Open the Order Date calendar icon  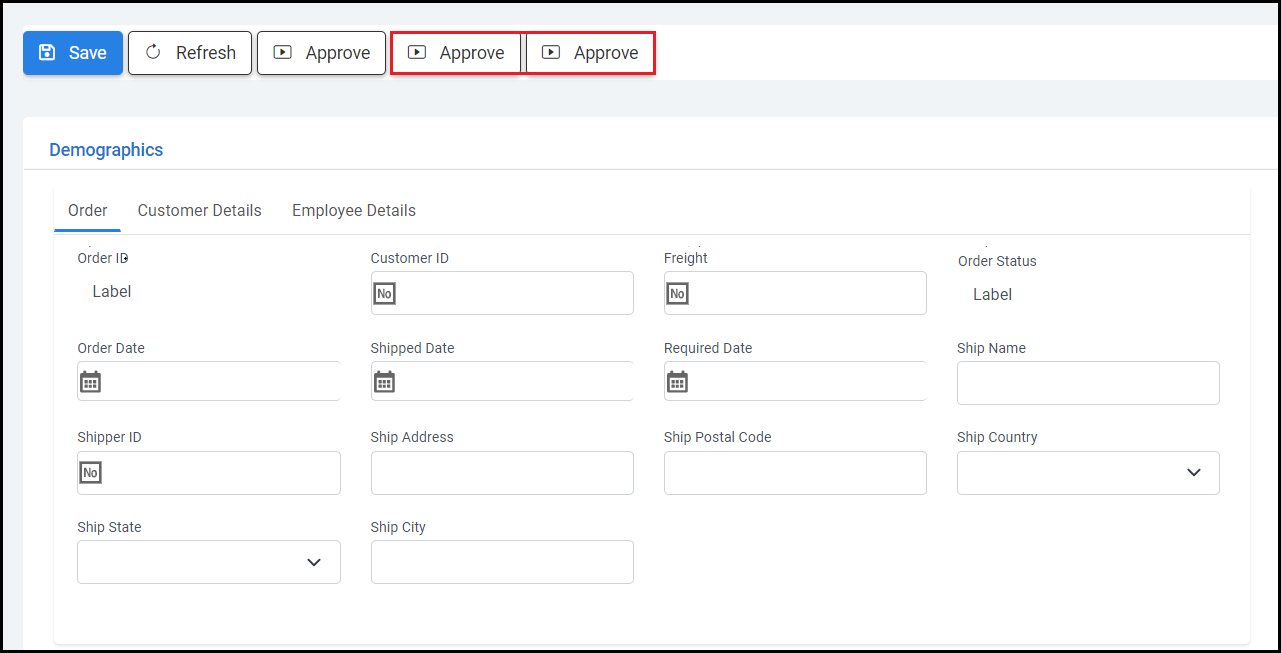coord(91,382)
